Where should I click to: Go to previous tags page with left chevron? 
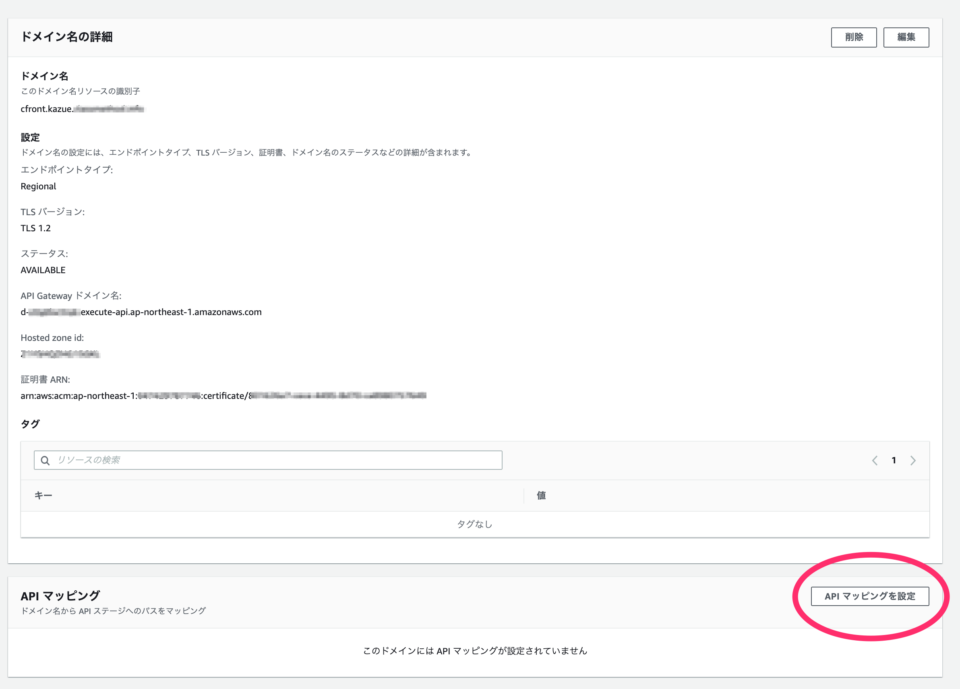tap(875, 461)
